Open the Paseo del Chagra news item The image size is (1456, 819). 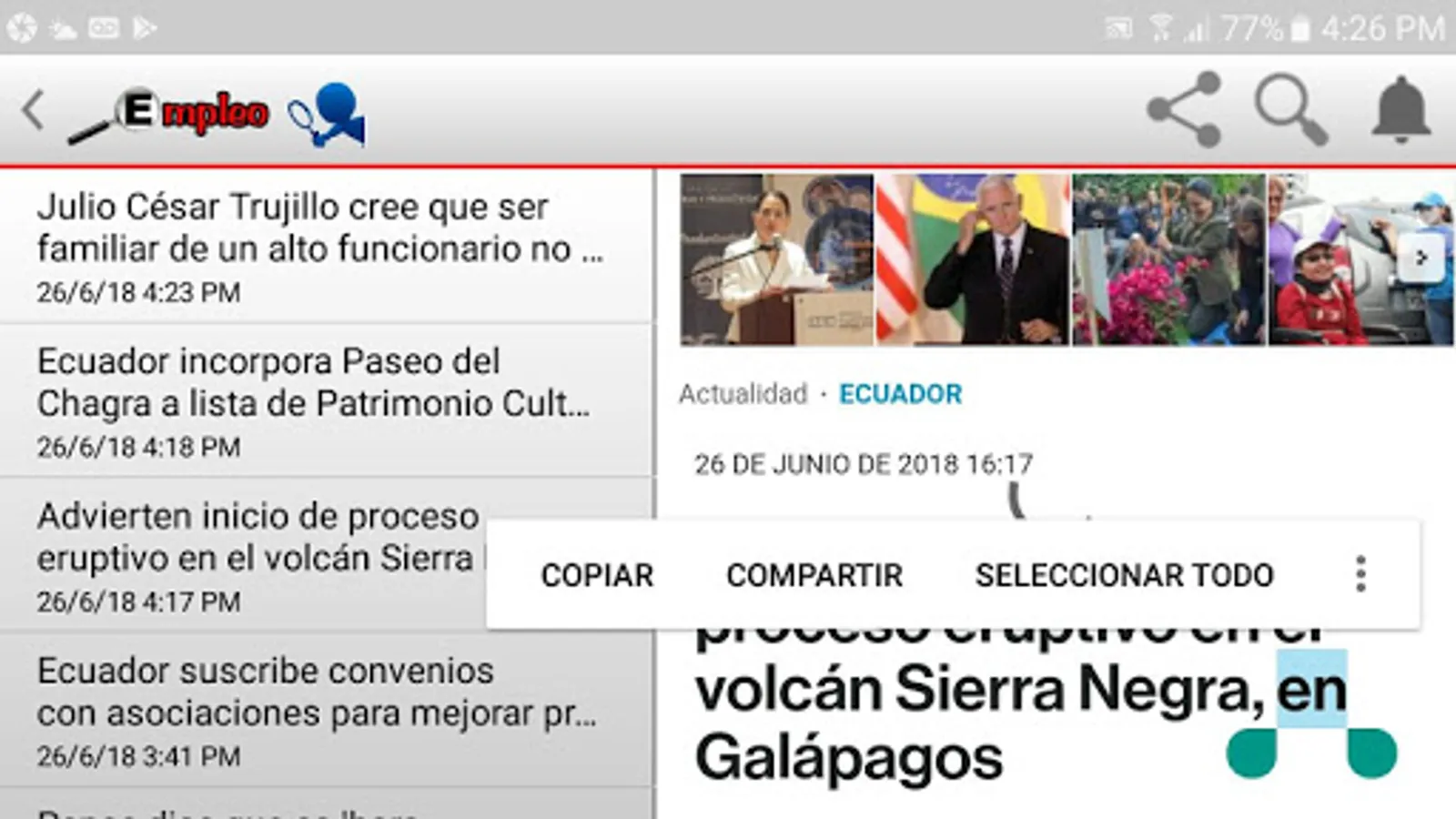[327, 400]
